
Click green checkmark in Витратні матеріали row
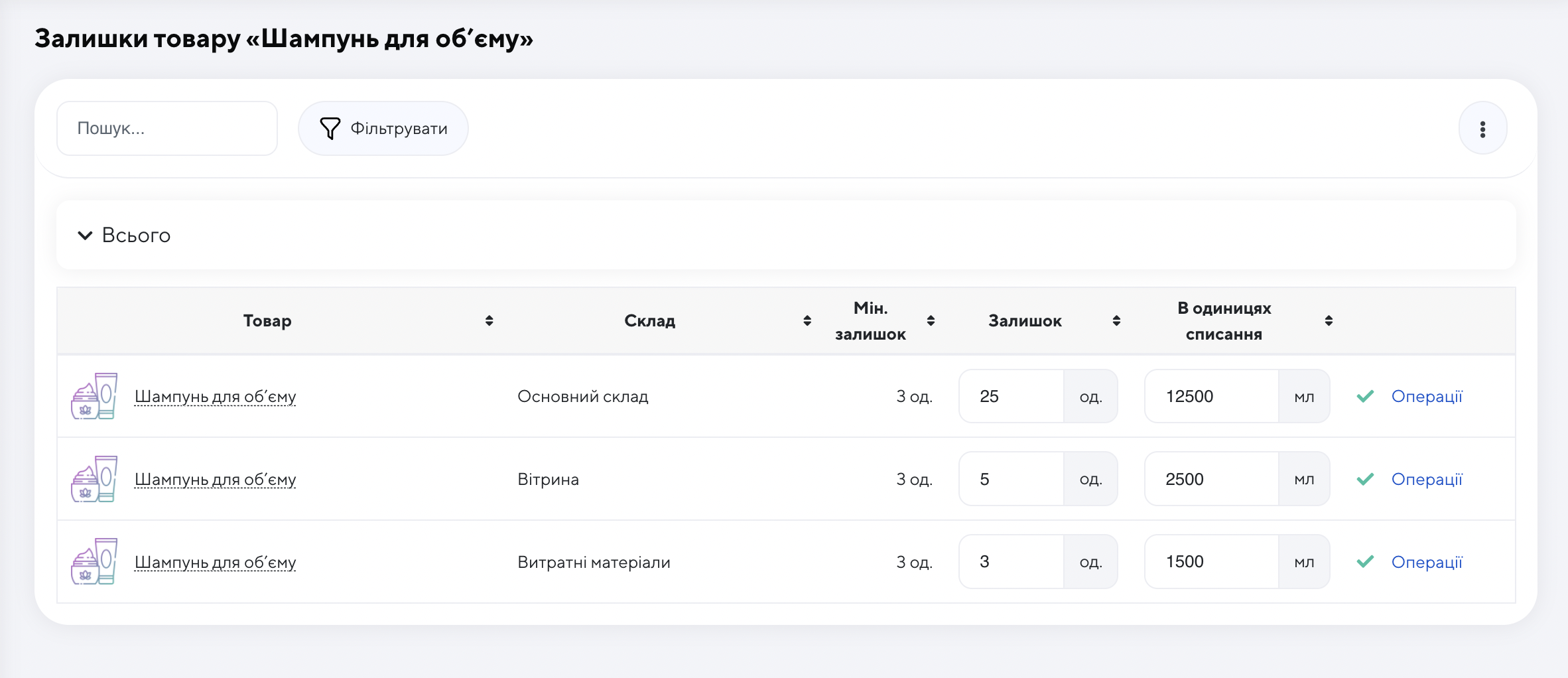[x=1365, y=562]
